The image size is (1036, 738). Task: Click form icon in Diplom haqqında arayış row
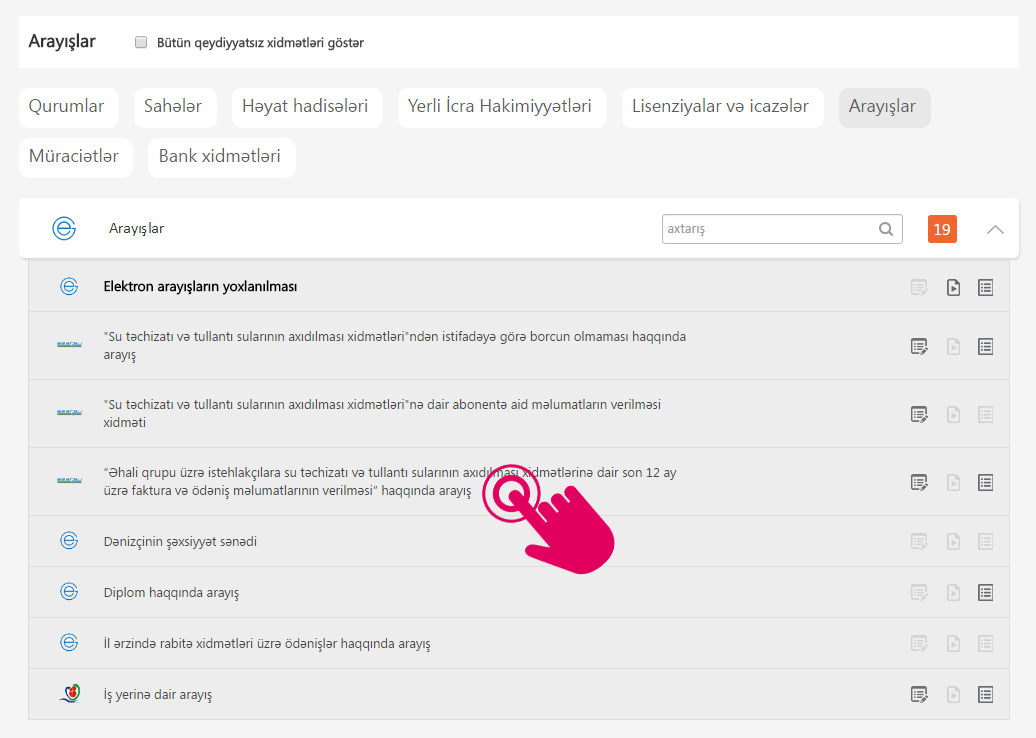(919, 593)
